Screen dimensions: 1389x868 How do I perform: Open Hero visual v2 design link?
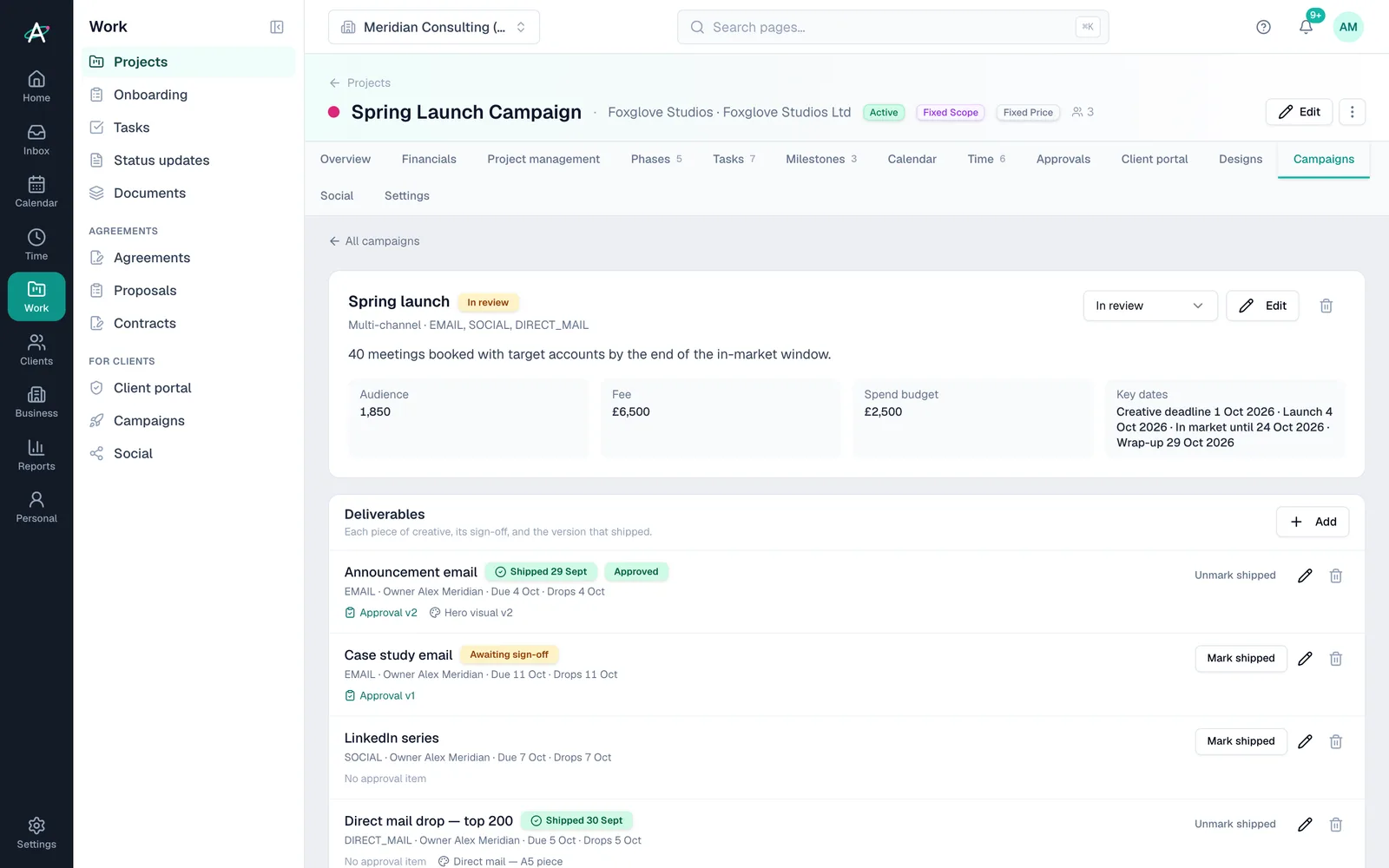pos(471,613)
